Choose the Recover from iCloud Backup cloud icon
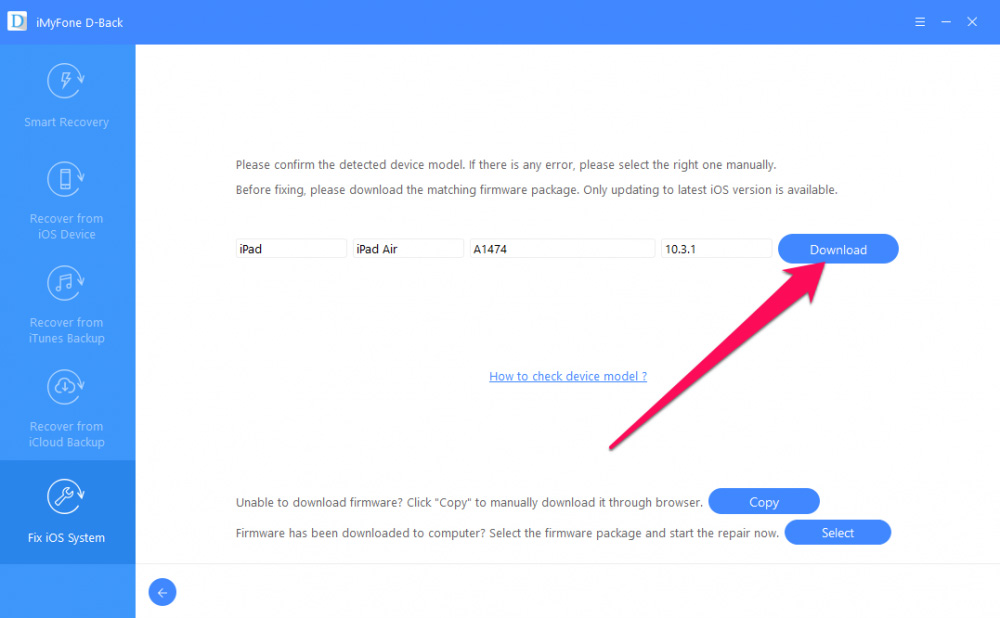This screenshot has width=1000, height=618. click(x=66, y=386)
